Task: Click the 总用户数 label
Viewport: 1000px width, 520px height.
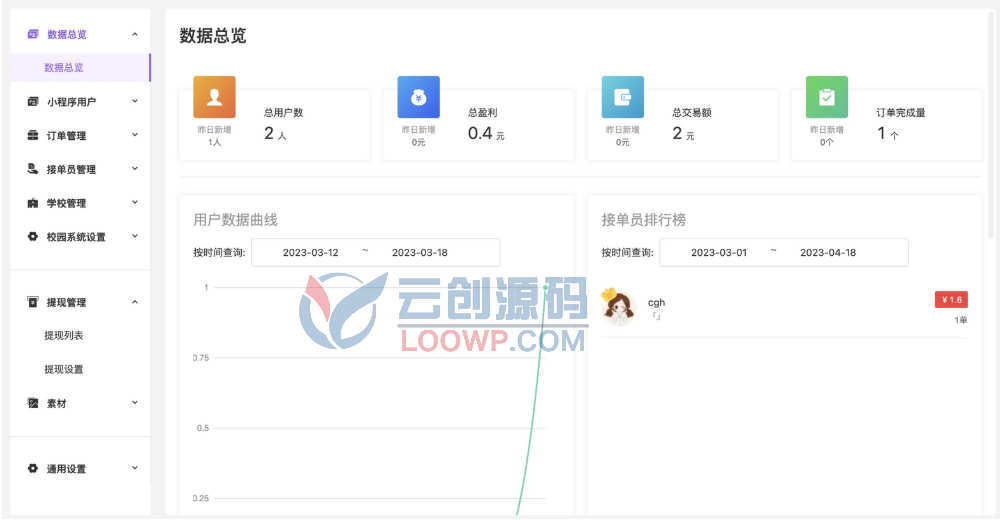Action: 284,112
